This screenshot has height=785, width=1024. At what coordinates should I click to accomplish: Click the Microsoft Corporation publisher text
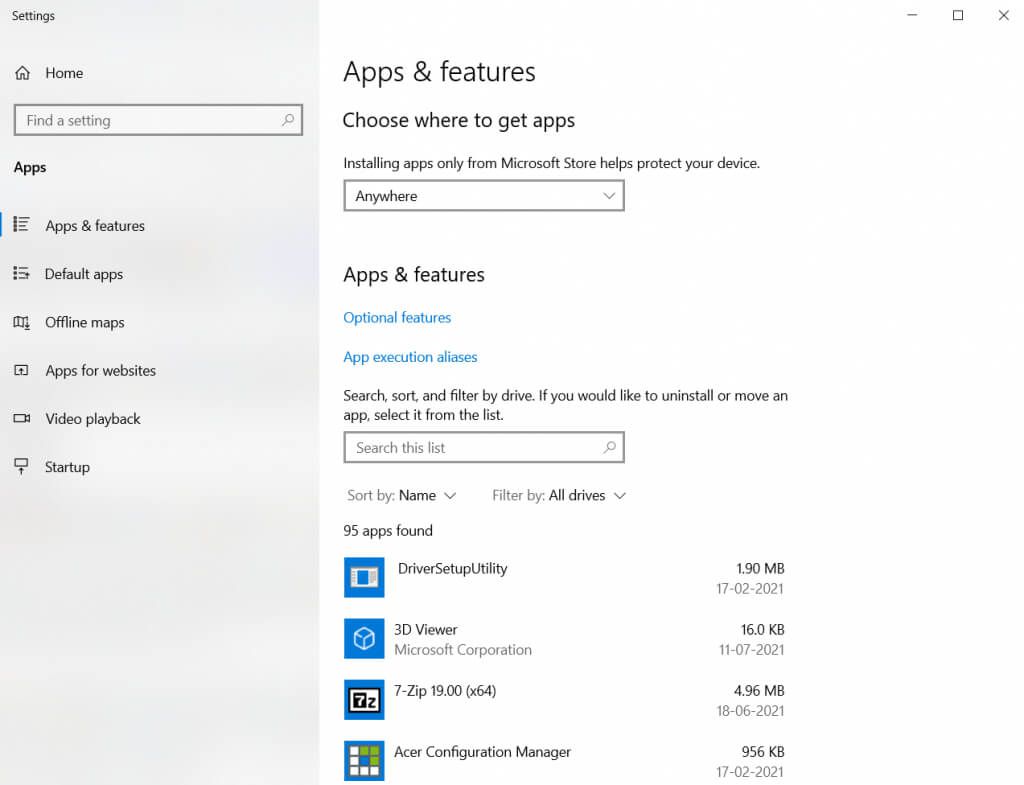[x=463, y=650]
